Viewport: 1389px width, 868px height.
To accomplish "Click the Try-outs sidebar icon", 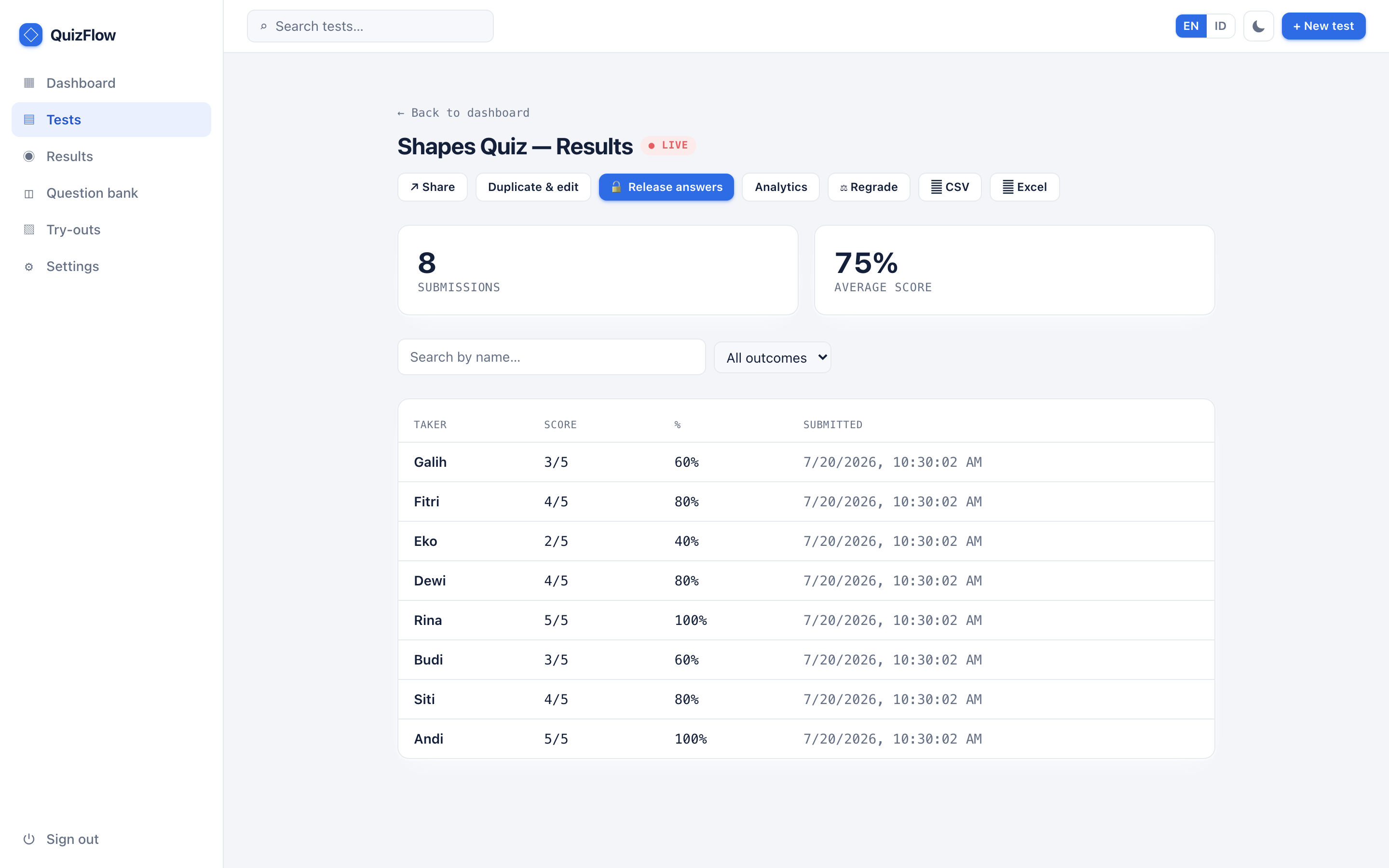I will pyautogui.click(x=29, y=230).
